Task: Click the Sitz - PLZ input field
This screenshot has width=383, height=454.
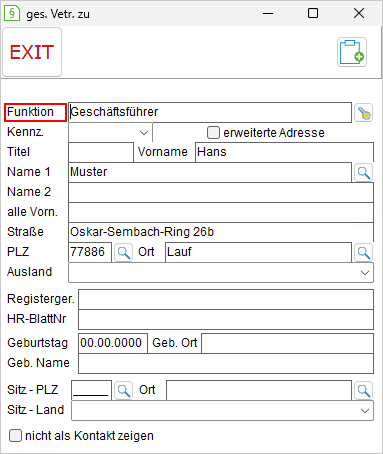Action: pos(91,390)
